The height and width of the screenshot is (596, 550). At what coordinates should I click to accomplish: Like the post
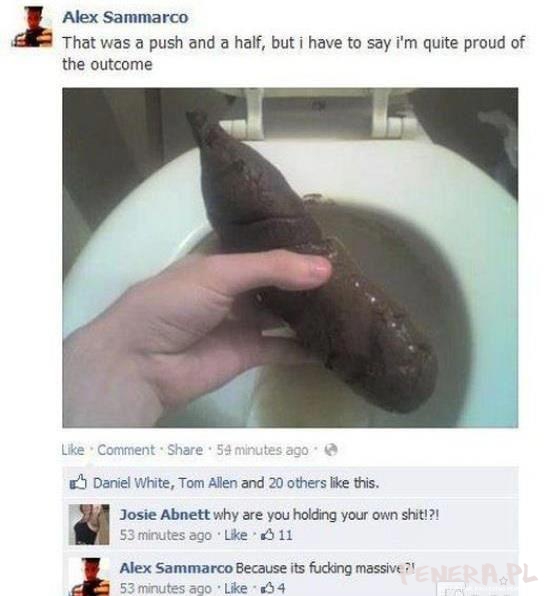(73, 450)
